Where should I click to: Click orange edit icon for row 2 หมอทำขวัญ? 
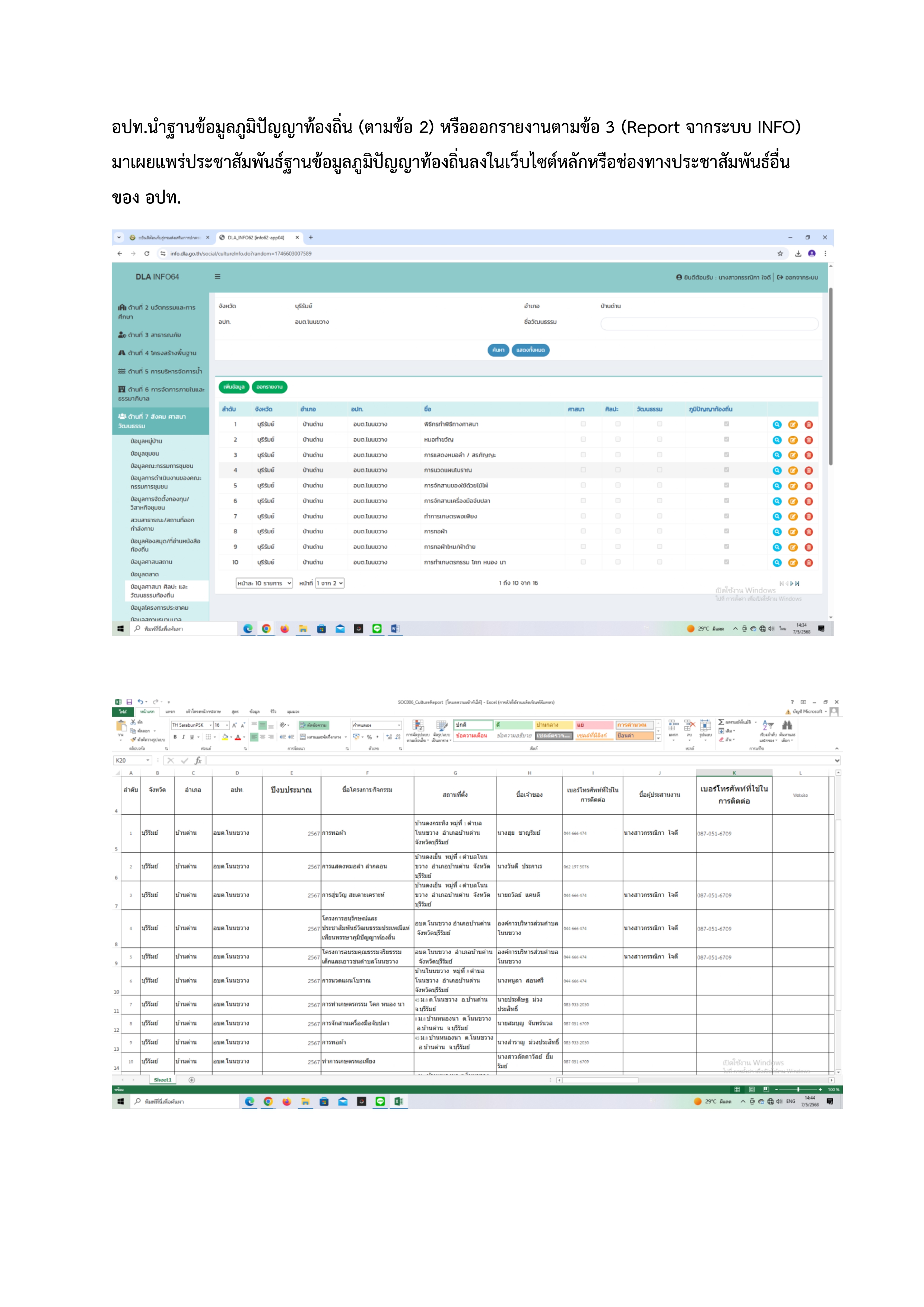point(793,440)
